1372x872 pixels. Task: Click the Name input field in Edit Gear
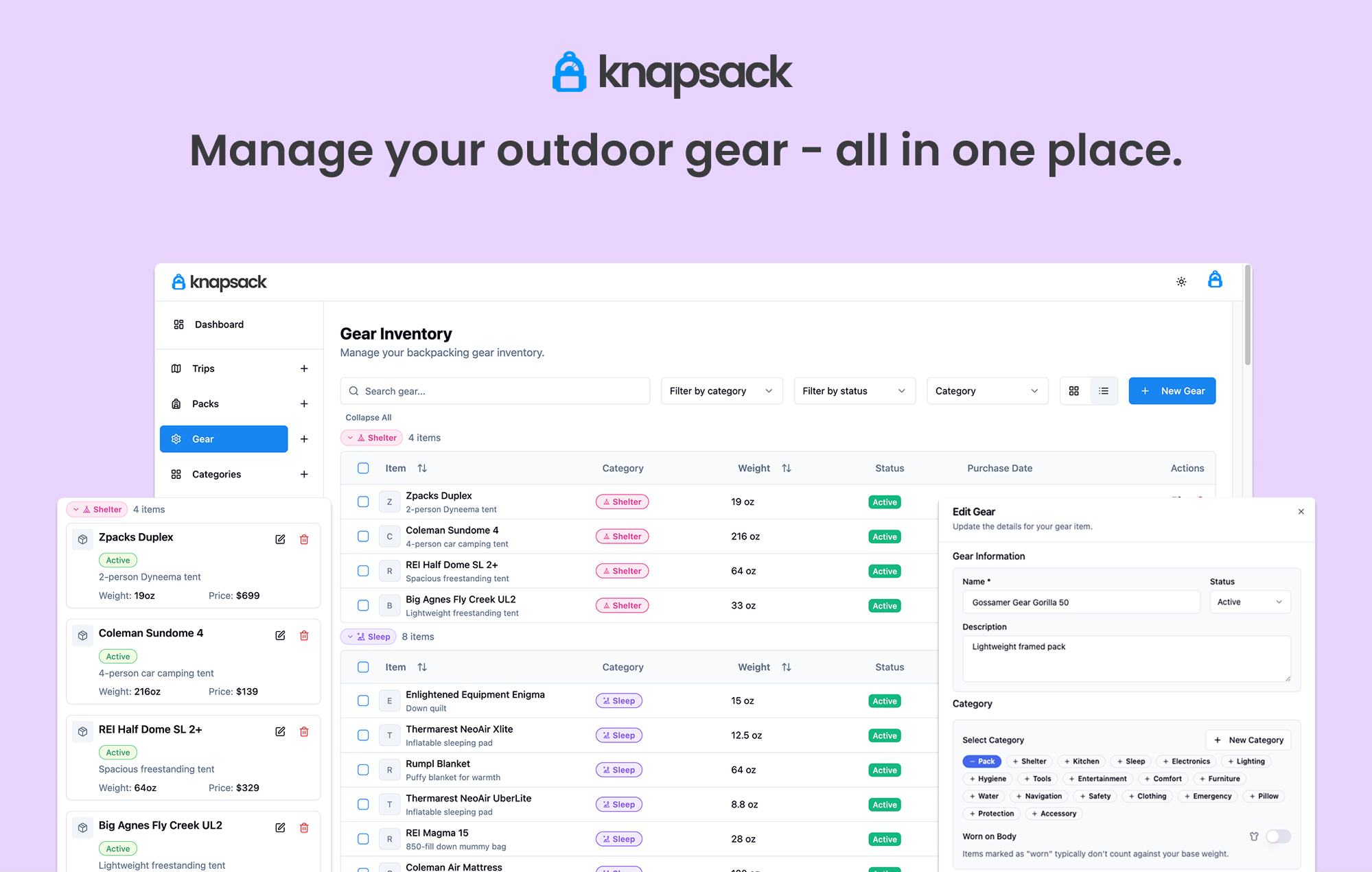coord(1080,602)
